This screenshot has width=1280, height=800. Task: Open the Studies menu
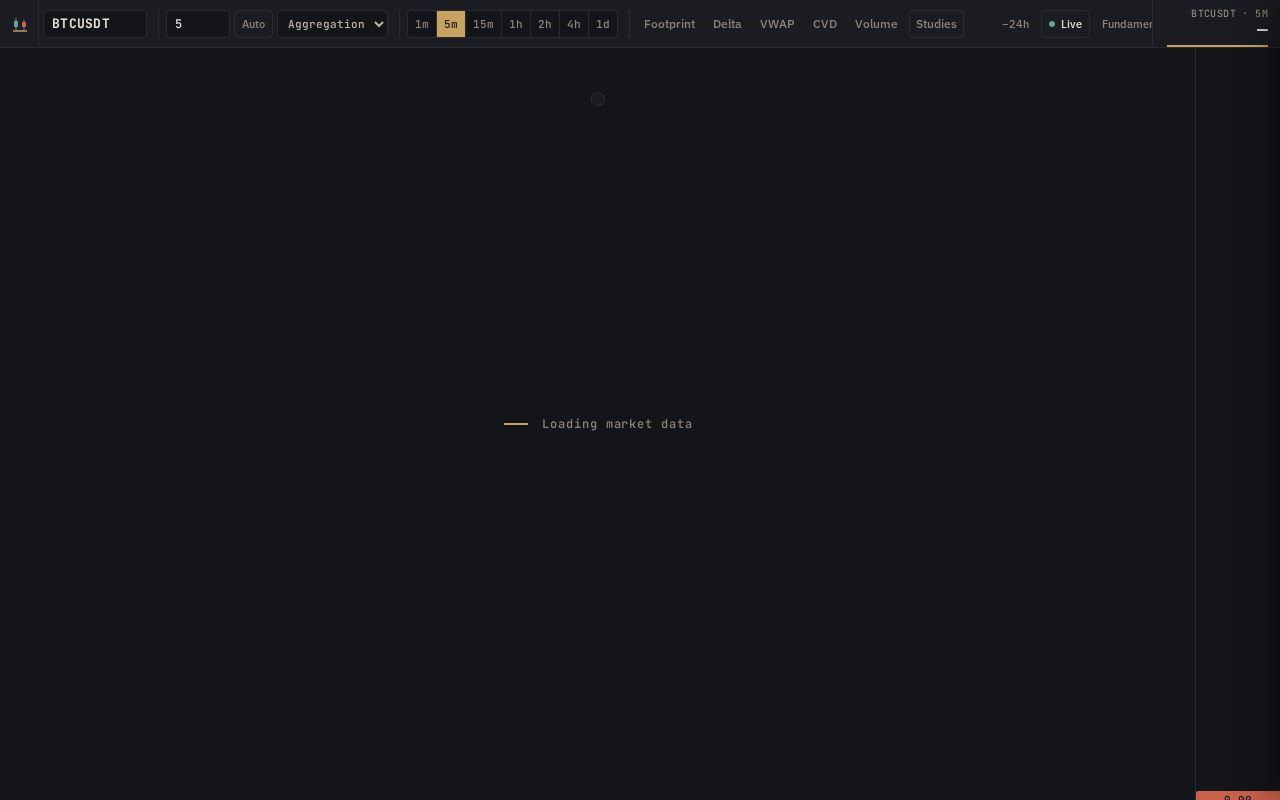tap(936, 24)
